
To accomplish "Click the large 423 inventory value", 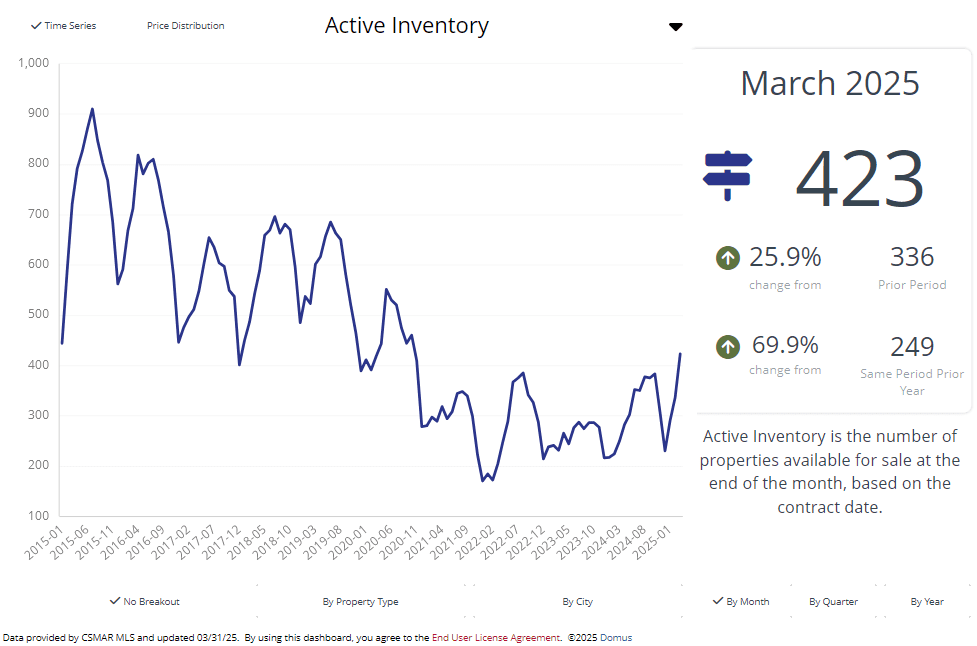I will coord(860,179).
